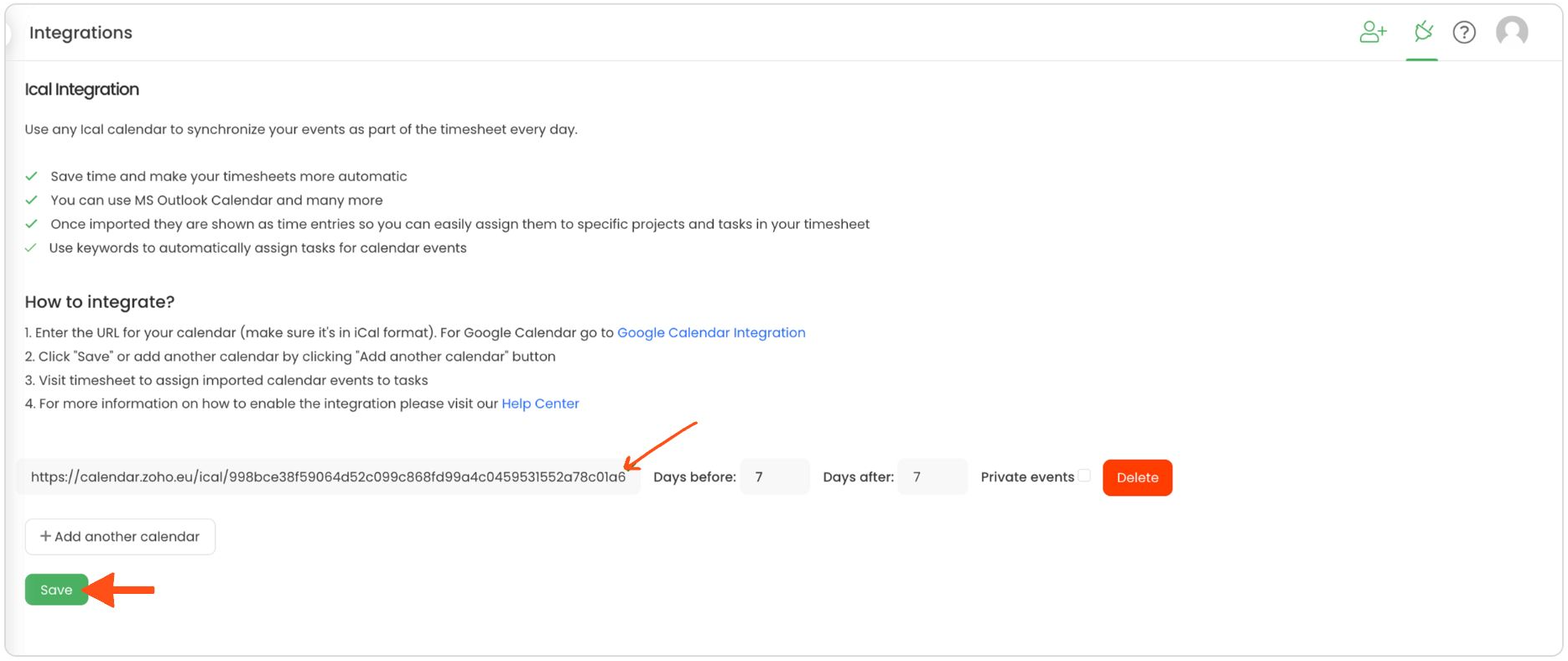Click the checkmark beside 'Use keywords' bullet
1568x661 pixels.
coord(31,248)
